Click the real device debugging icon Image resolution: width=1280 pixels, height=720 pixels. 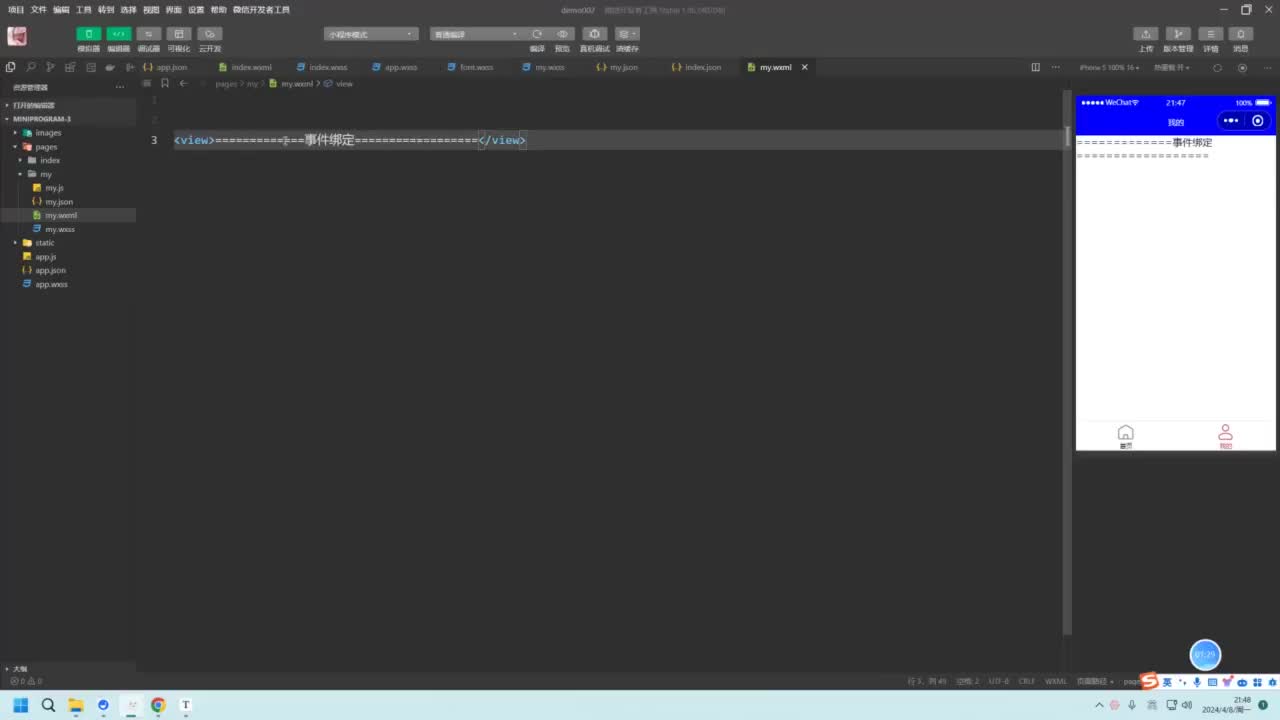594,34
